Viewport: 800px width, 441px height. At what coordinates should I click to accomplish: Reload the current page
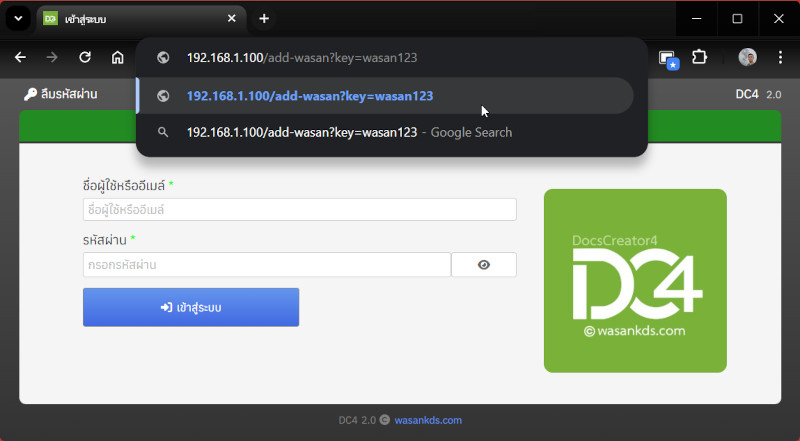[x=85, y=57]
